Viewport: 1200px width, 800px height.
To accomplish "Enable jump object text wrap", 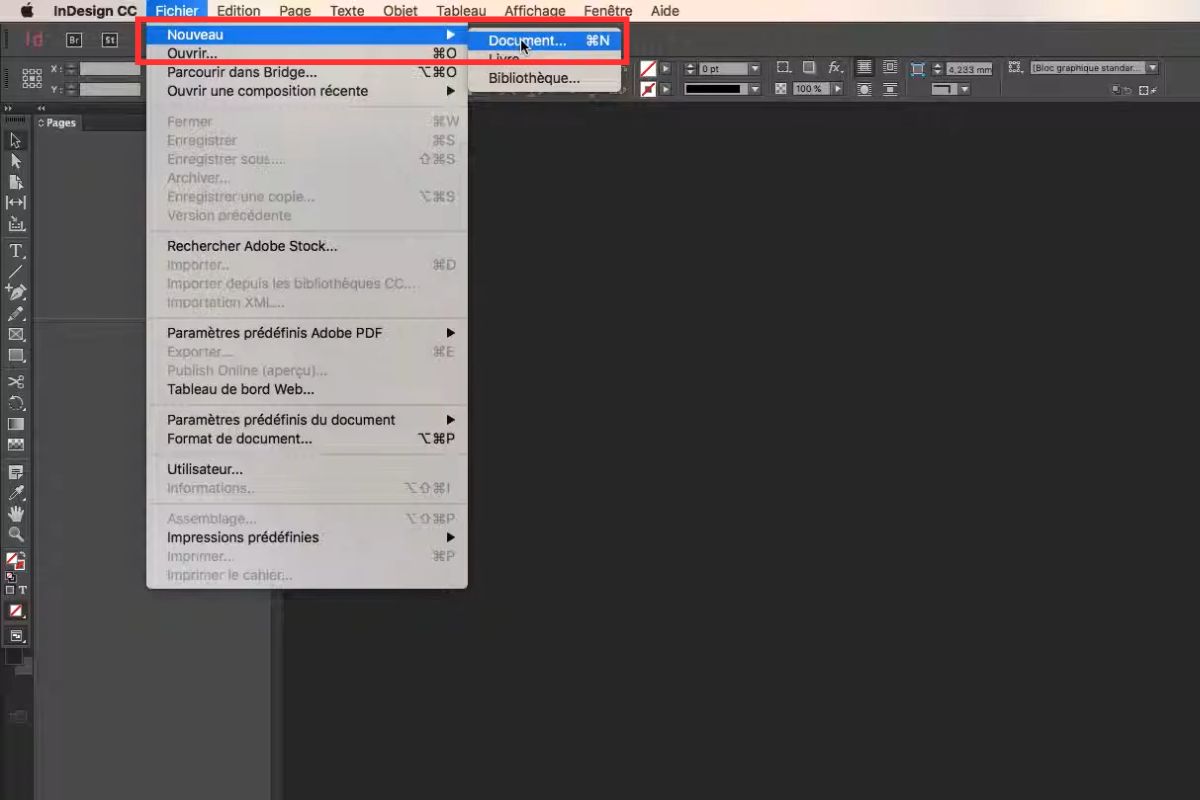I will (889, 89).
